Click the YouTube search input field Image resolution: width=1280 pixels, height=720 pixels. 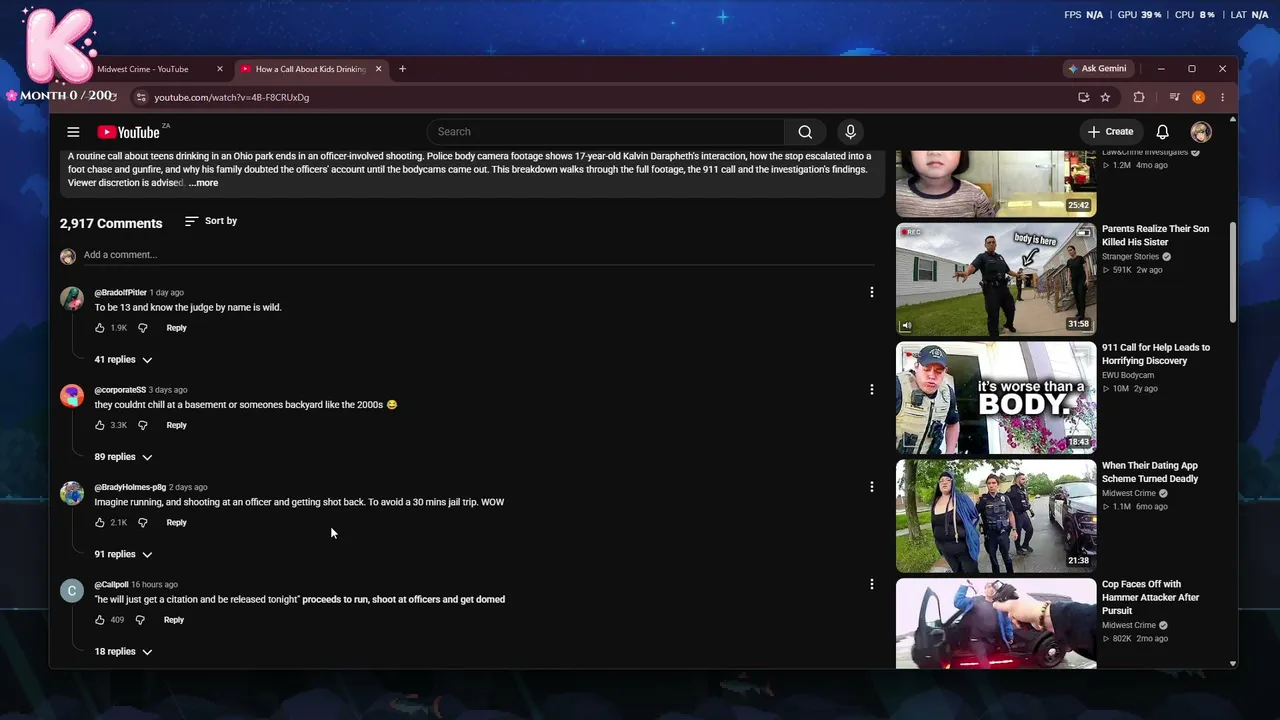point(606,132)
